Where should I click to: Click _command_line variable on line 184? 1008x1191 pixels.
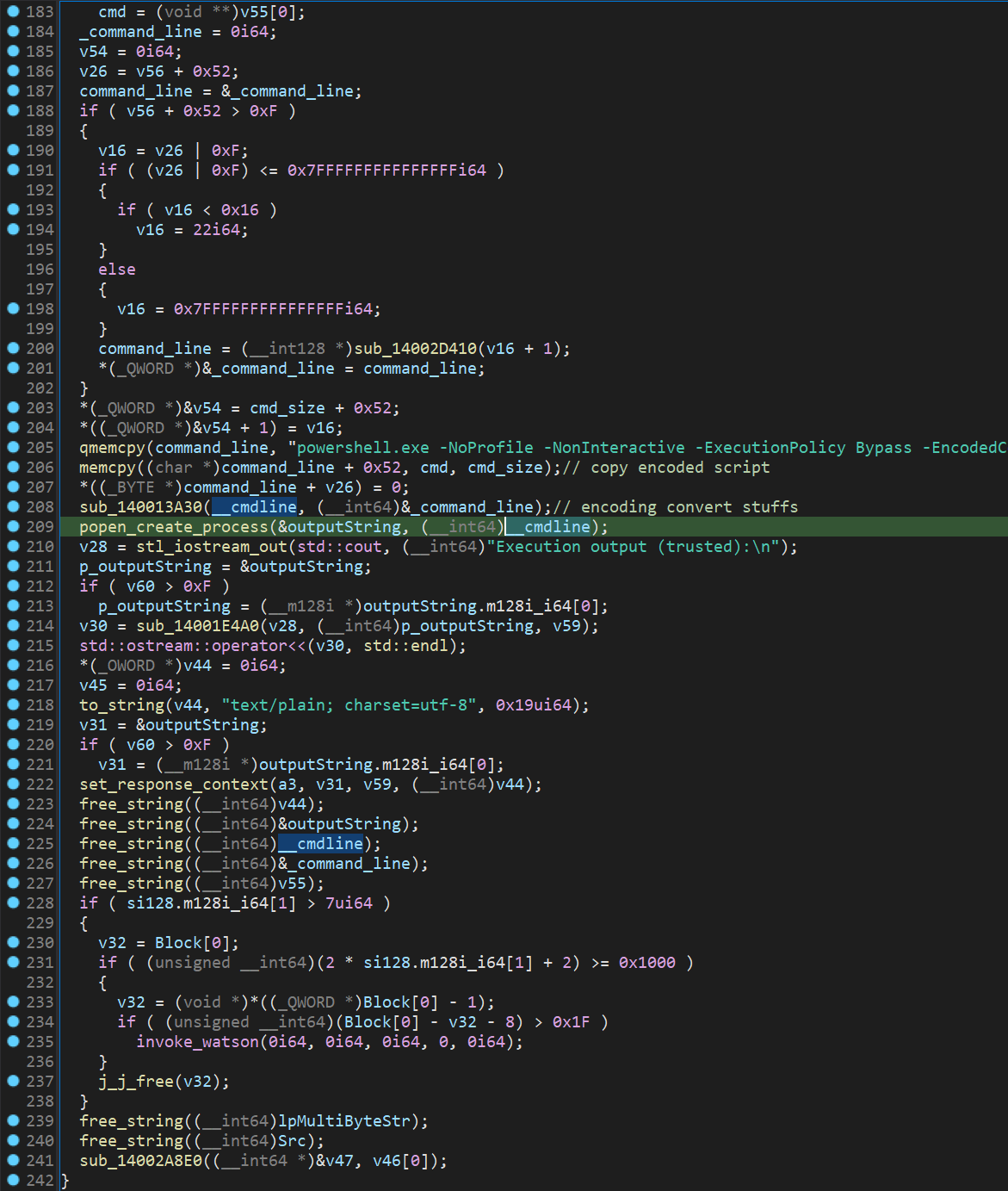click(x=141, y=32)
